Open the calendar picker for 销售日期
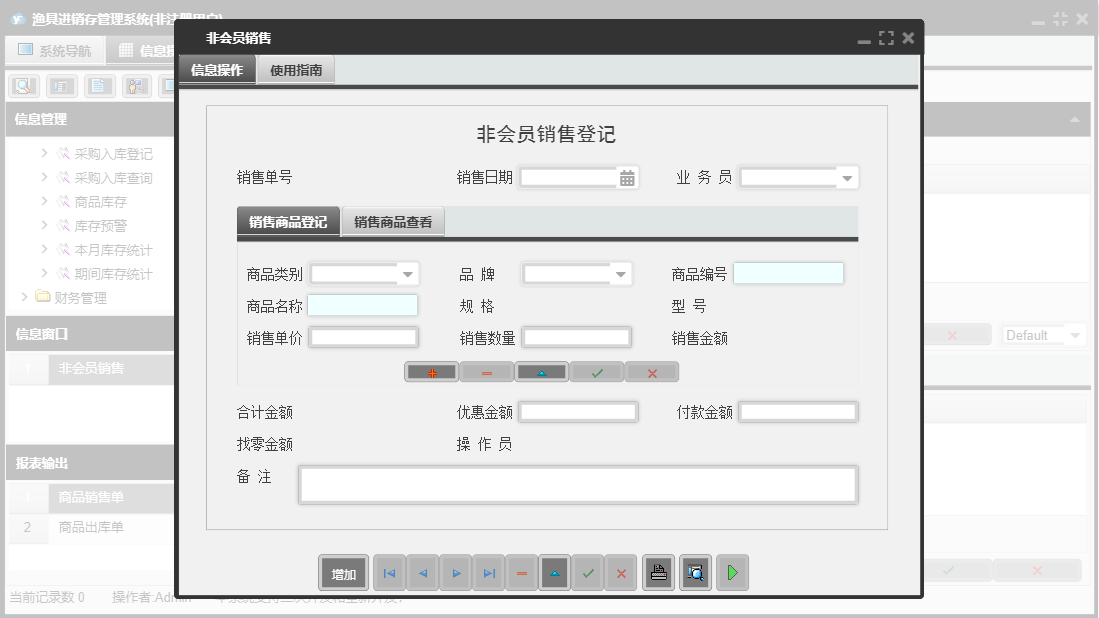This screenshot has width=1099, height=618. (624, 176)
